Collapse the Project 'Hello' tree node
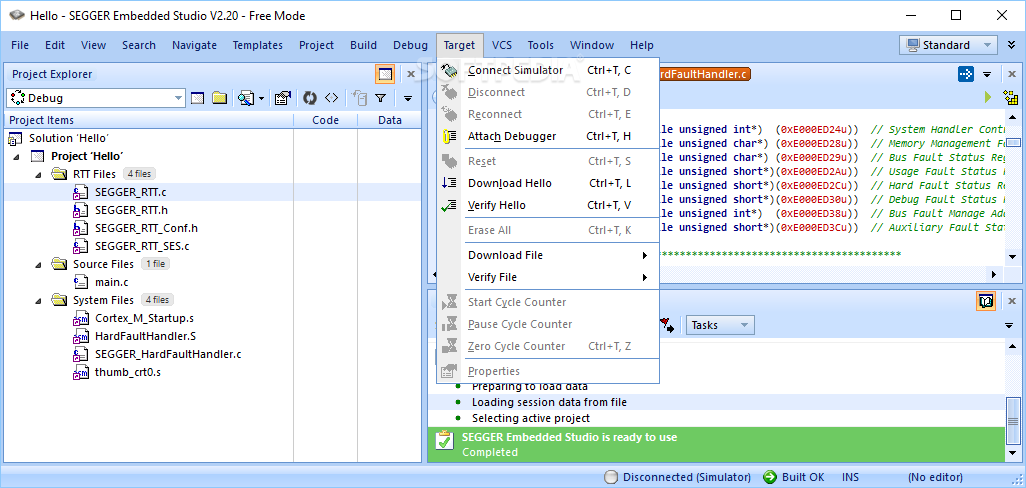 [x=16, y=156]
